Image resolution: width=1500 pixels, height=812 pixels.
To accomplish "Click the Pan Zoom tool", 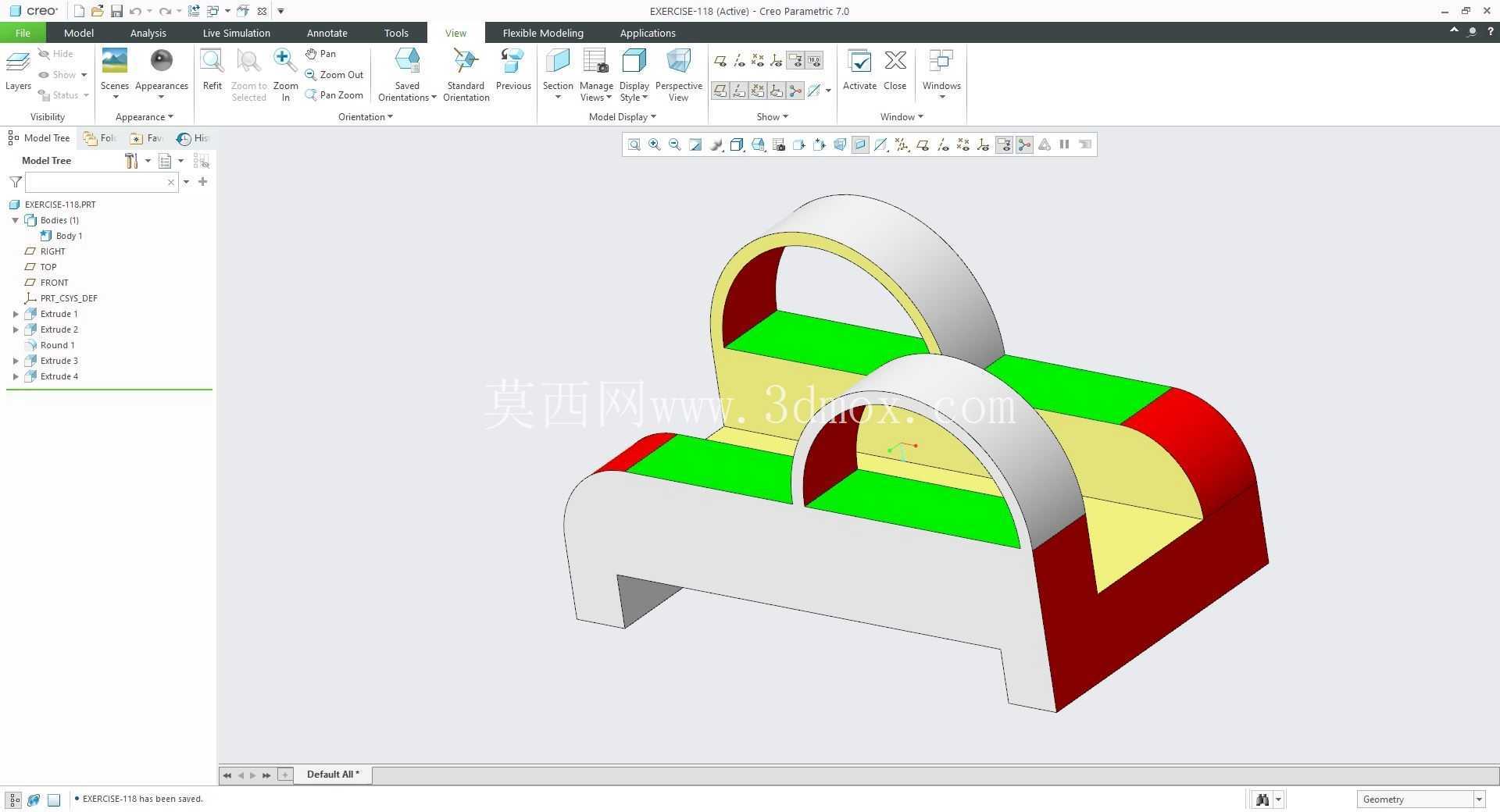I will 334,95.
